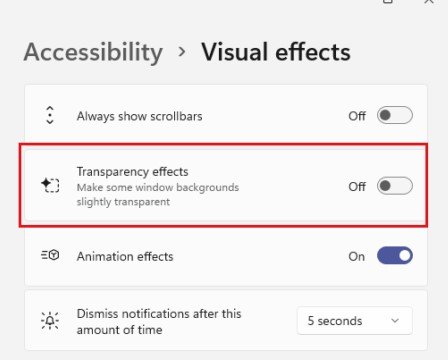448x360 pixels.
Task: Select the Always show scrollbars label
Action: 139,116
